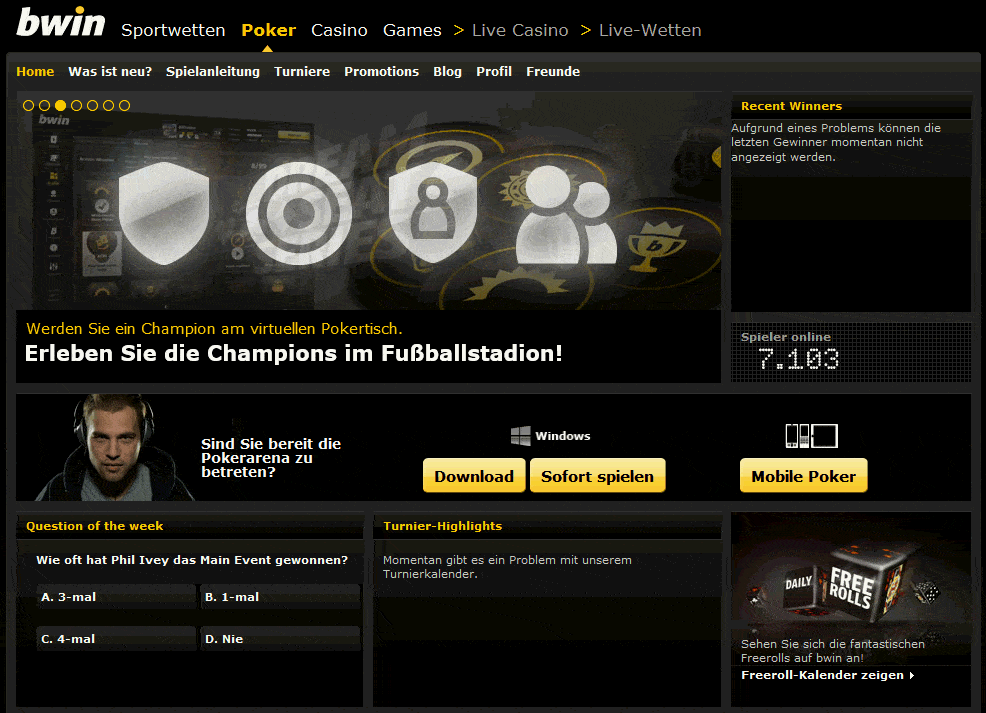Click the mobile devices icon
This screenshot has height=713, width=986.
tap(812, 436)
